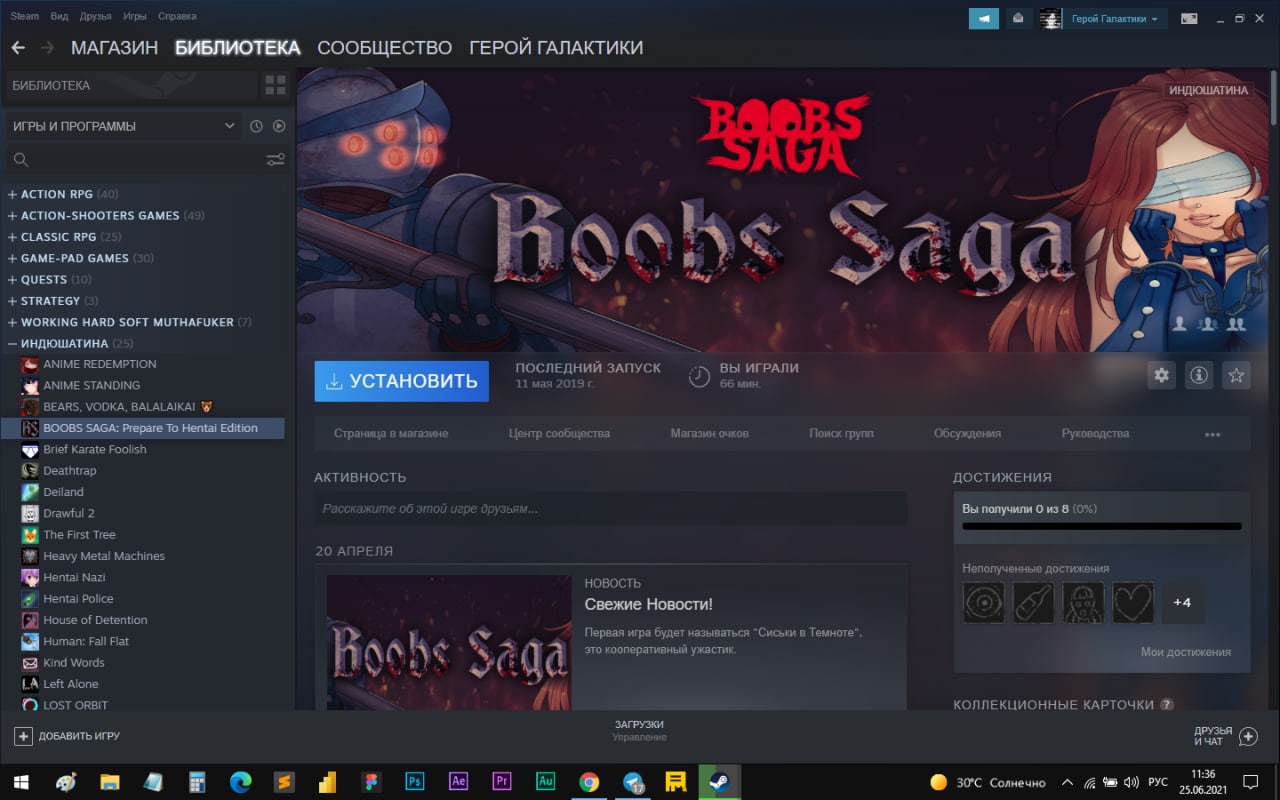Image resolution: width=1280 pixels, height=800 pixels.
Task: Add game to favorites star icon
Action: click(x=1237, y=375)
